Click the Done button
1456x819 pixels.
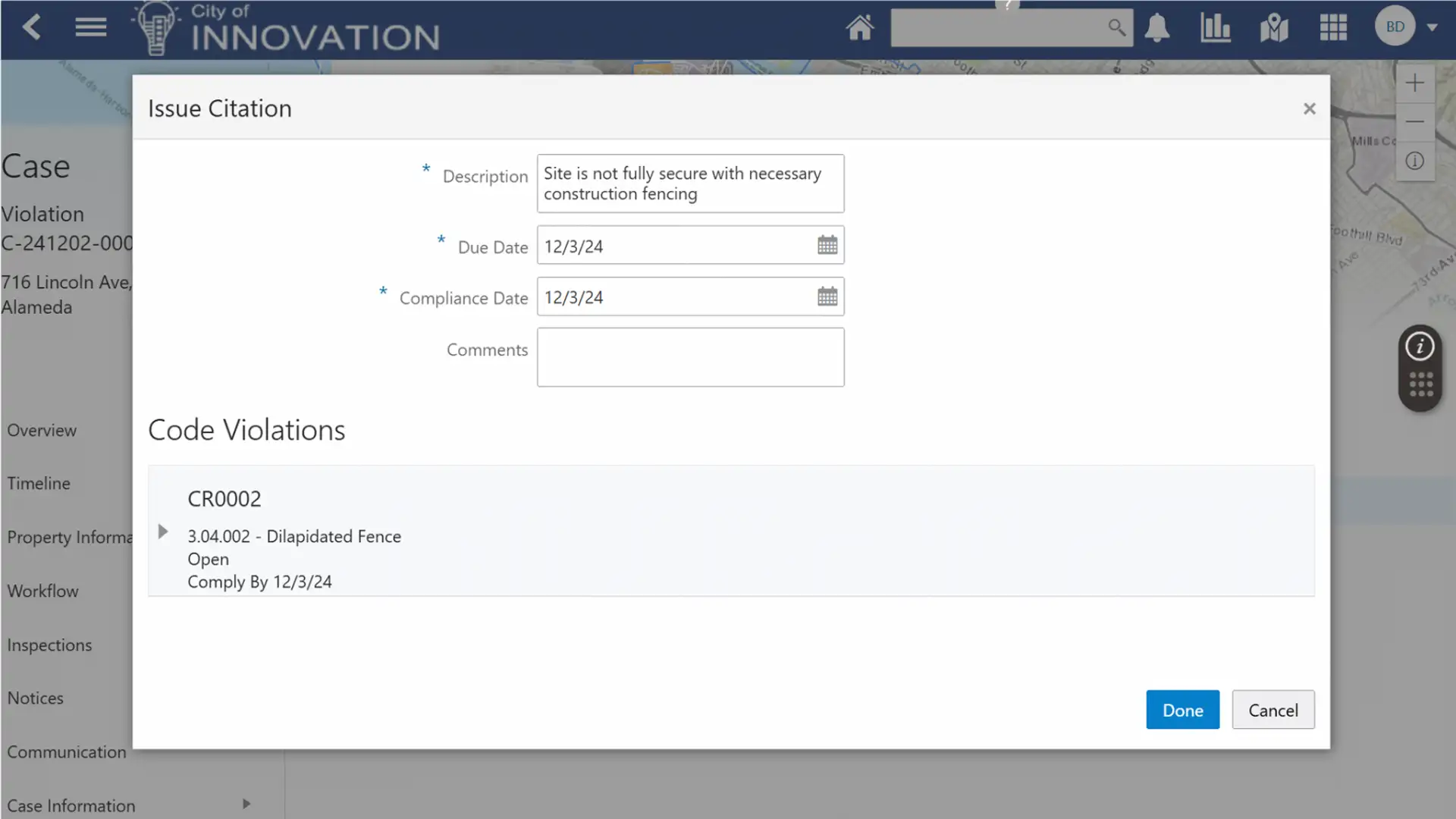[1182, 711]
